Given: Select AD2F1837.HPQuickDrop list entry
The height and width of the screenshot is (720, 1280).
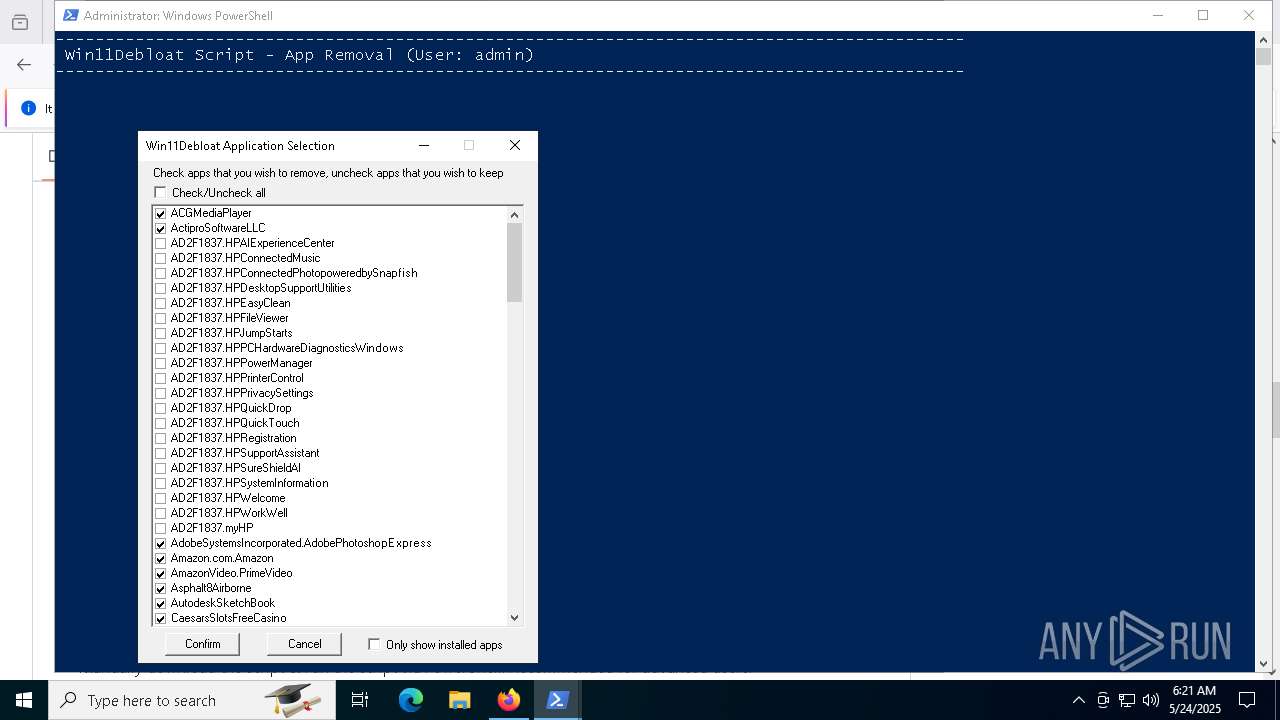Looking at the screenshot, I should 231,408.
